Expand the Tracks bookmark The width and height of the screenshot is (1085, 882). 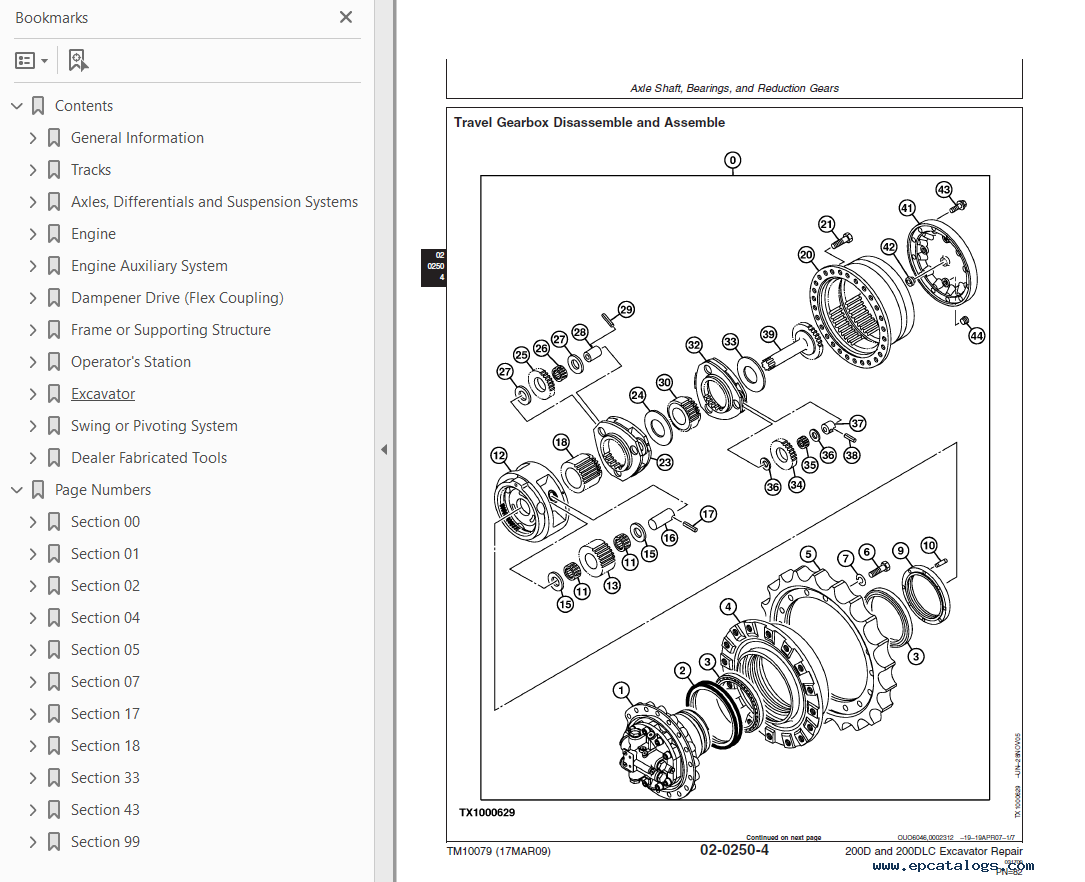tap(33, 169)
